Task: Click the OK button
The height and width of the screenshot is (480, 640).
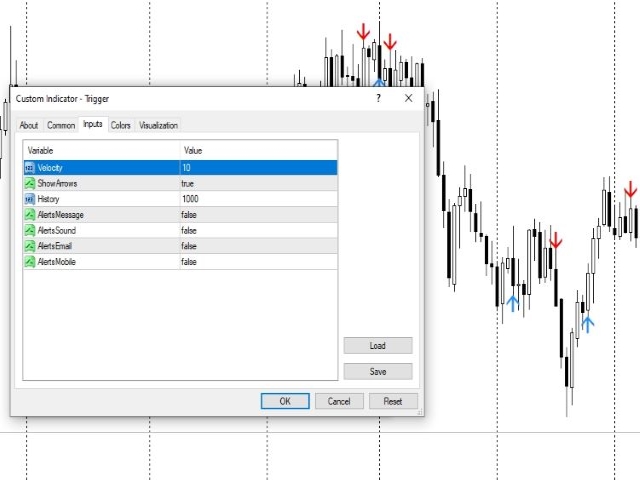Action: tap(285, 401)
